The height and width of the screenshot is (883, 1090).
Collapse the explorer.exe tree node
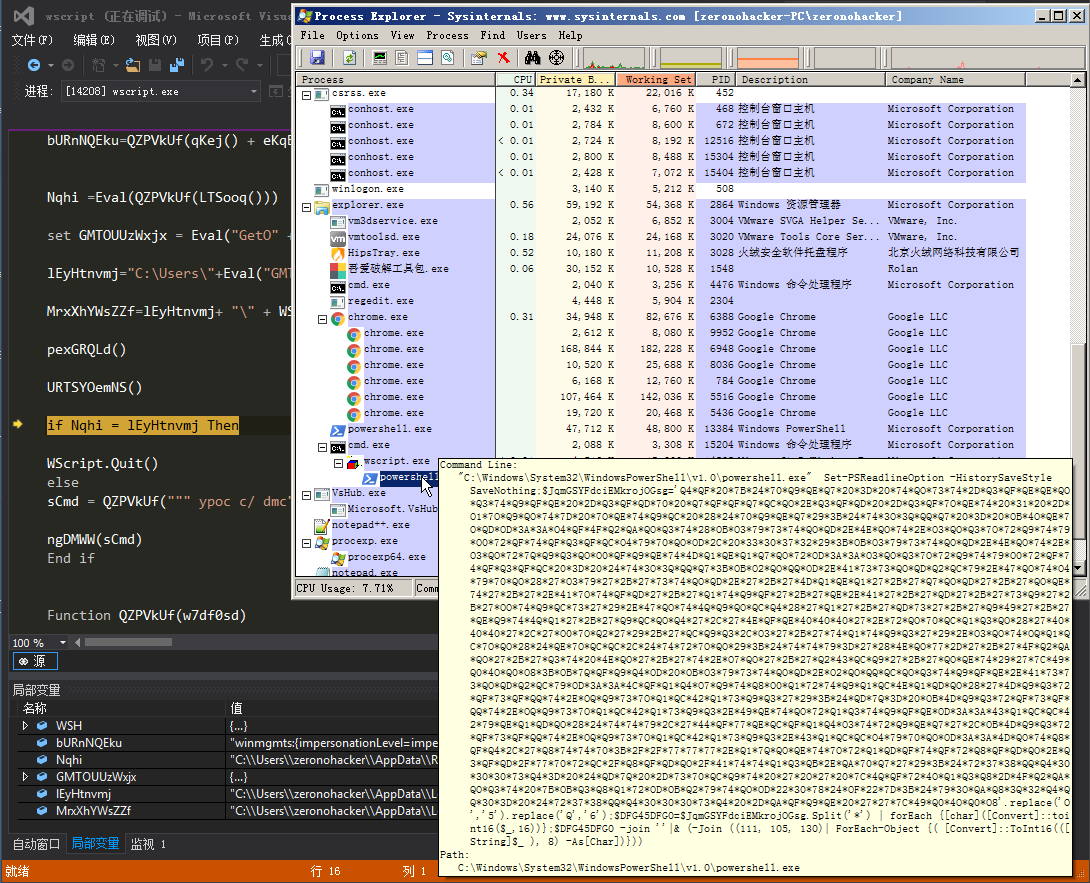point(307,207)
